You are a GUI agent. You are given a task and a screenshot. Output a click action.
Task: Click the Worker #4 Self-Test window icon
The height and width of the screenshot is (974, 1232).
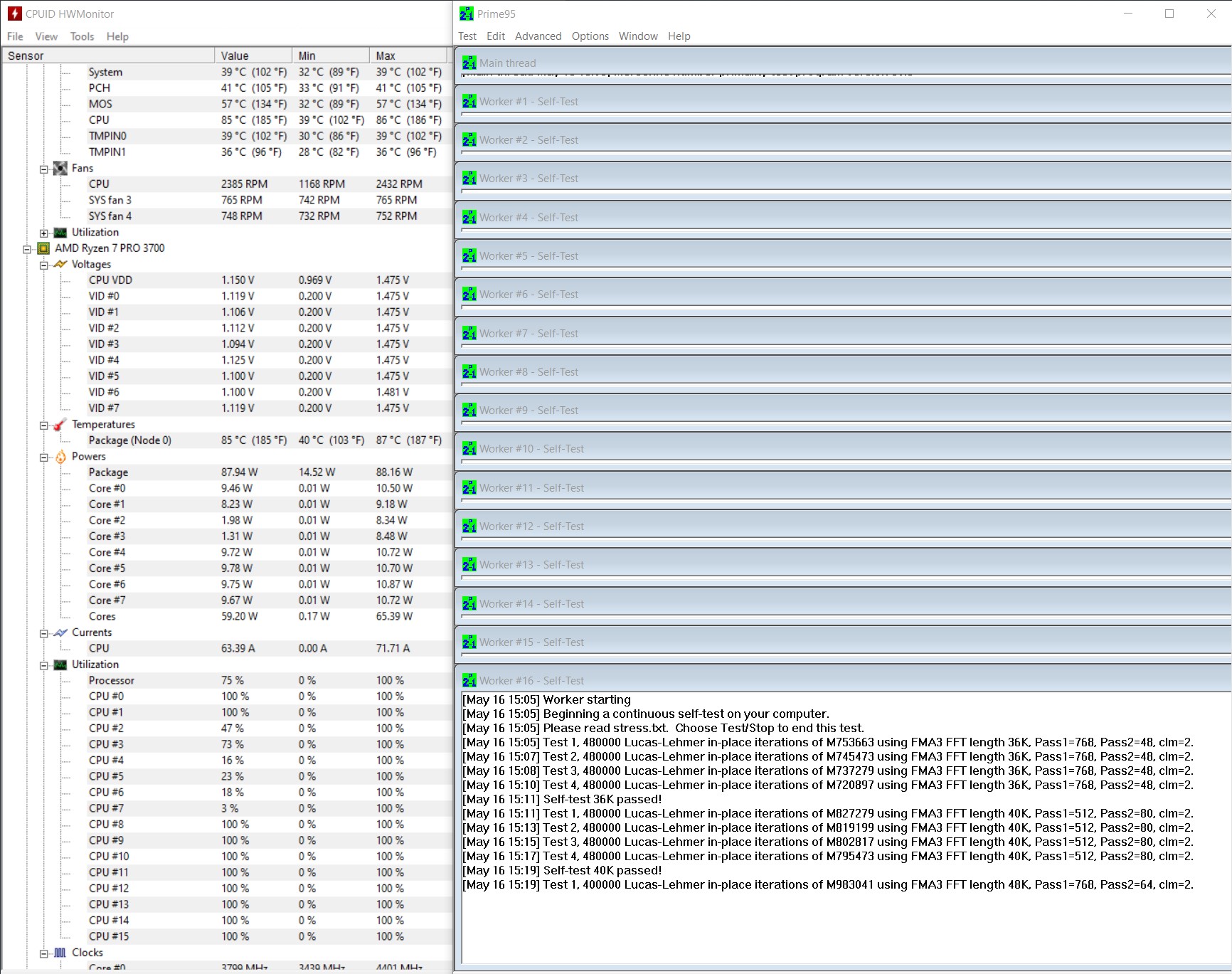pyautogui.click(x=469, y=217)
